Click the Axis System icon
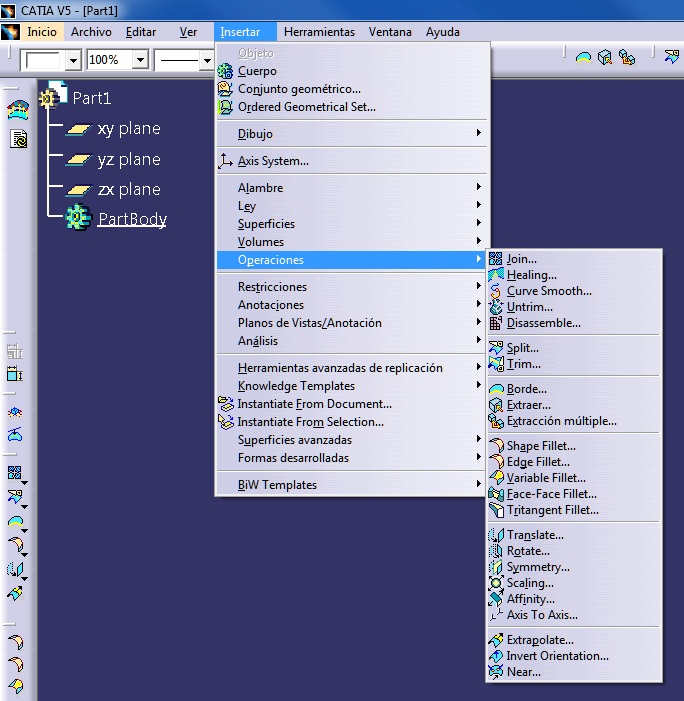This screenshot has height=701, width=684. tap(225, 161)
